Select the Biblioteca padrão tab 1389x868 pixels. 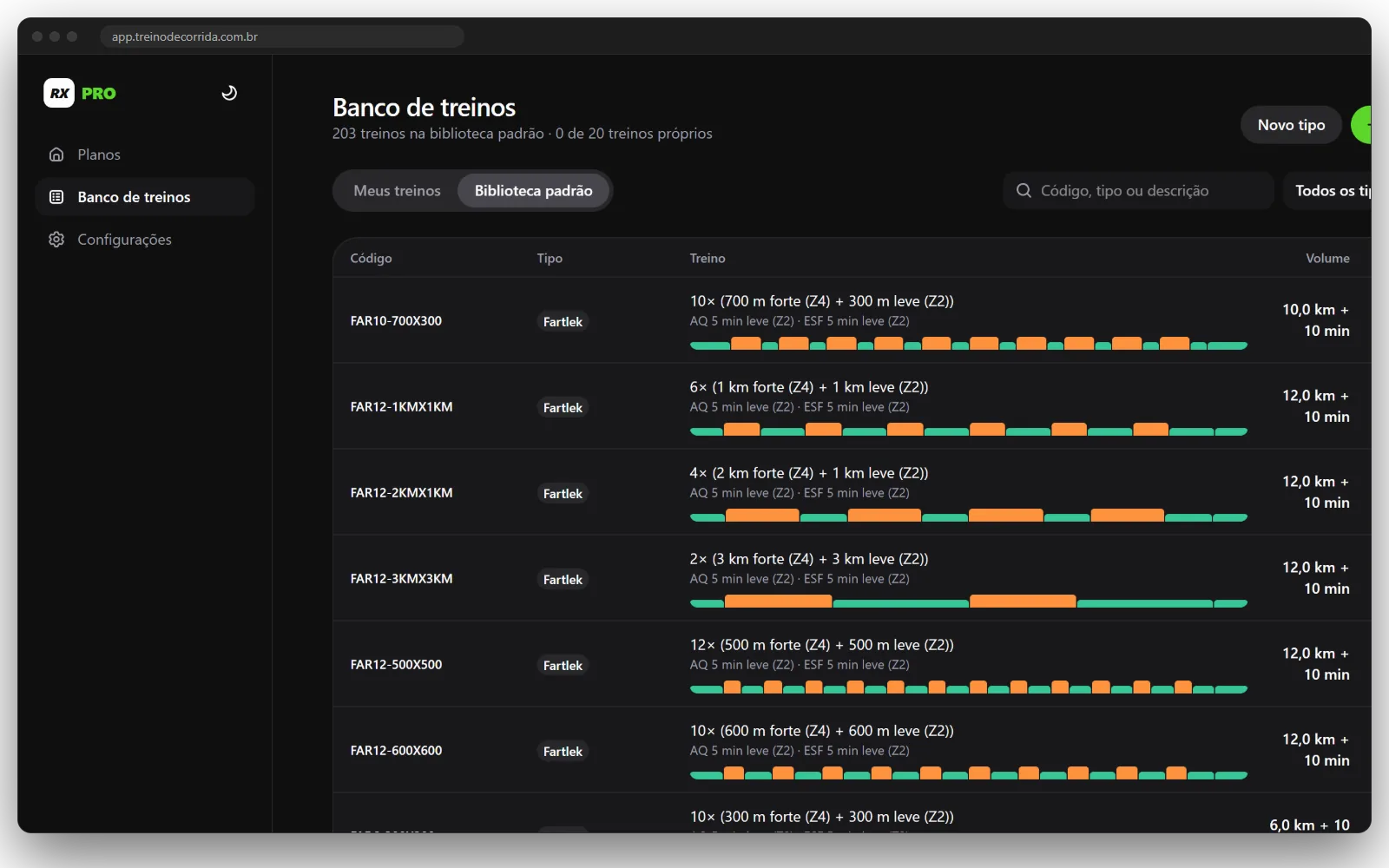pyautogui.click(x=533, y=191)
